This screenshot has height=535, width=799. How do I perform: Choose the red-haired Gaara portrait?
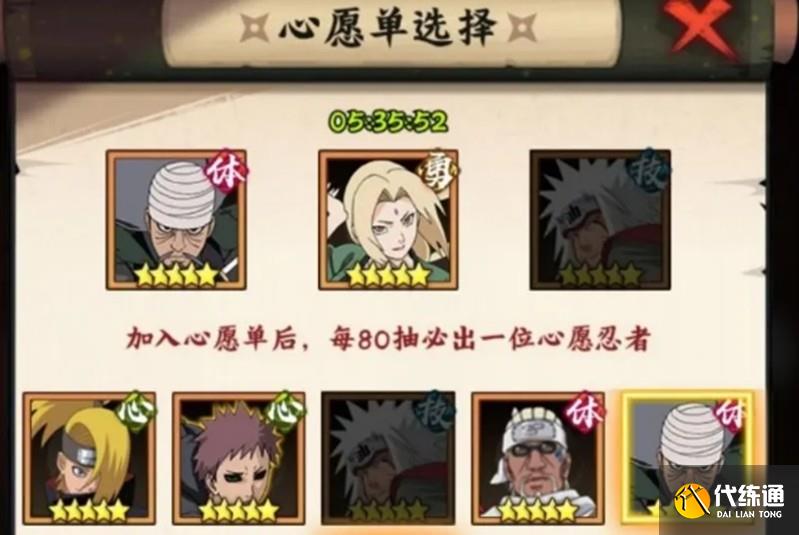tap(238, 459)
